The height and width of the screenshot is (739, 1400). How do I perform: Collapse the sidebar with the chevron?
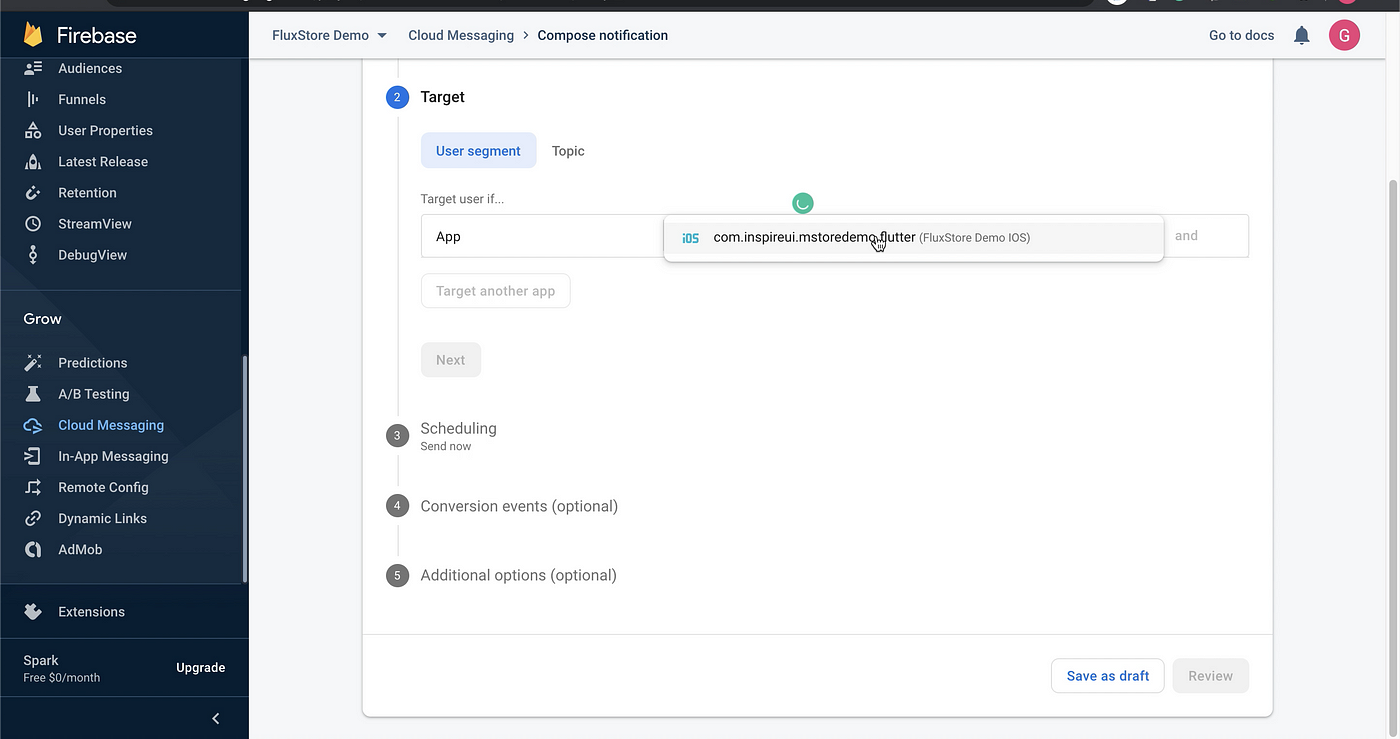[216, 718]
